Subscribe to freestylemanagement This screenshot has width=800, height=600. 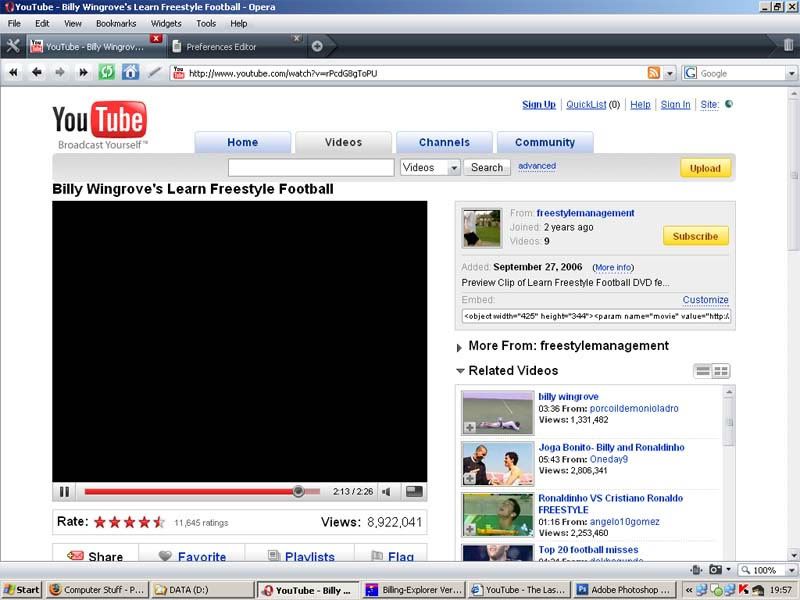point(695,236)
